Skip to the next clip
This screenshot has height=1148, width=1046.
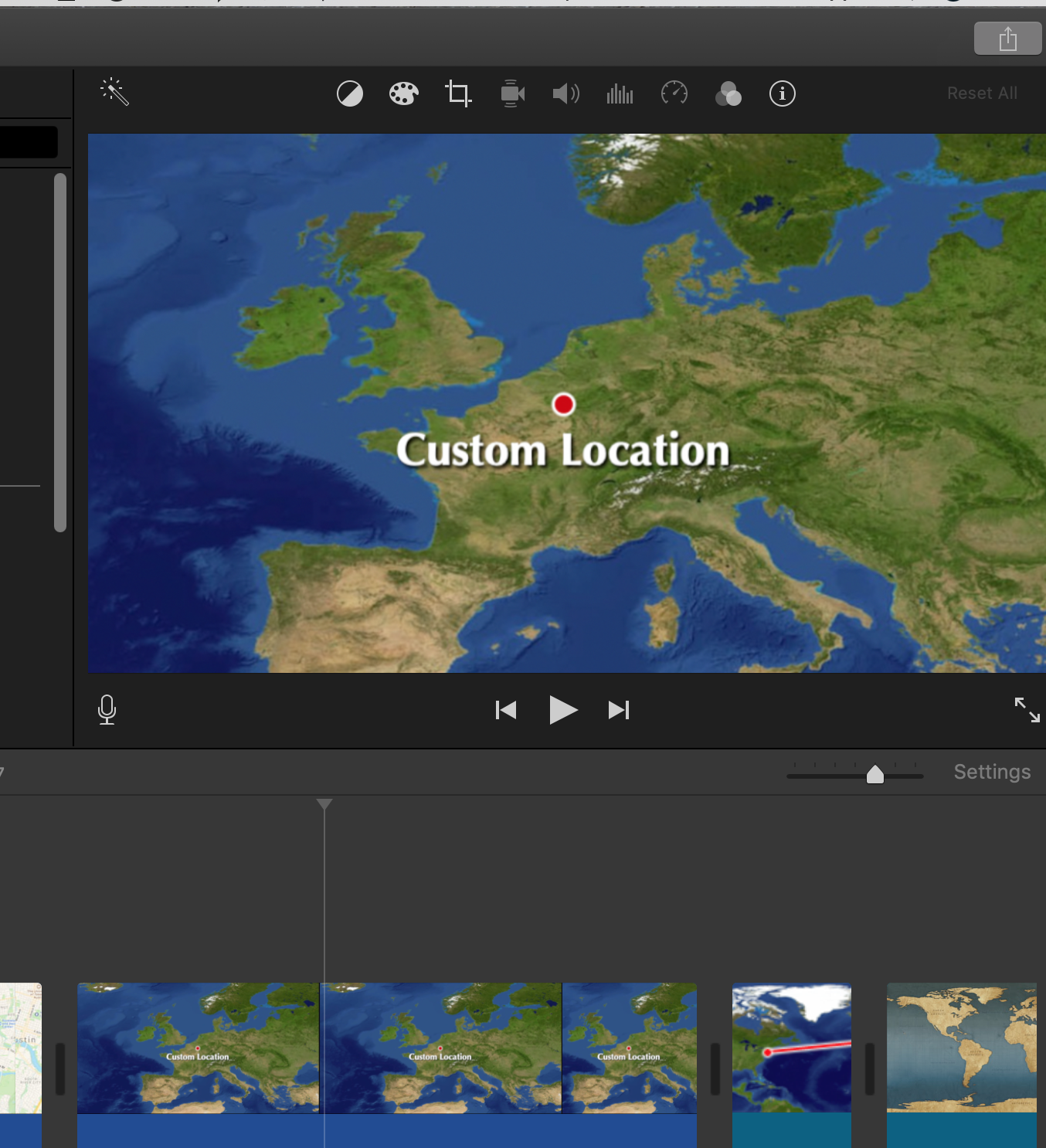[x=619, y=710]
